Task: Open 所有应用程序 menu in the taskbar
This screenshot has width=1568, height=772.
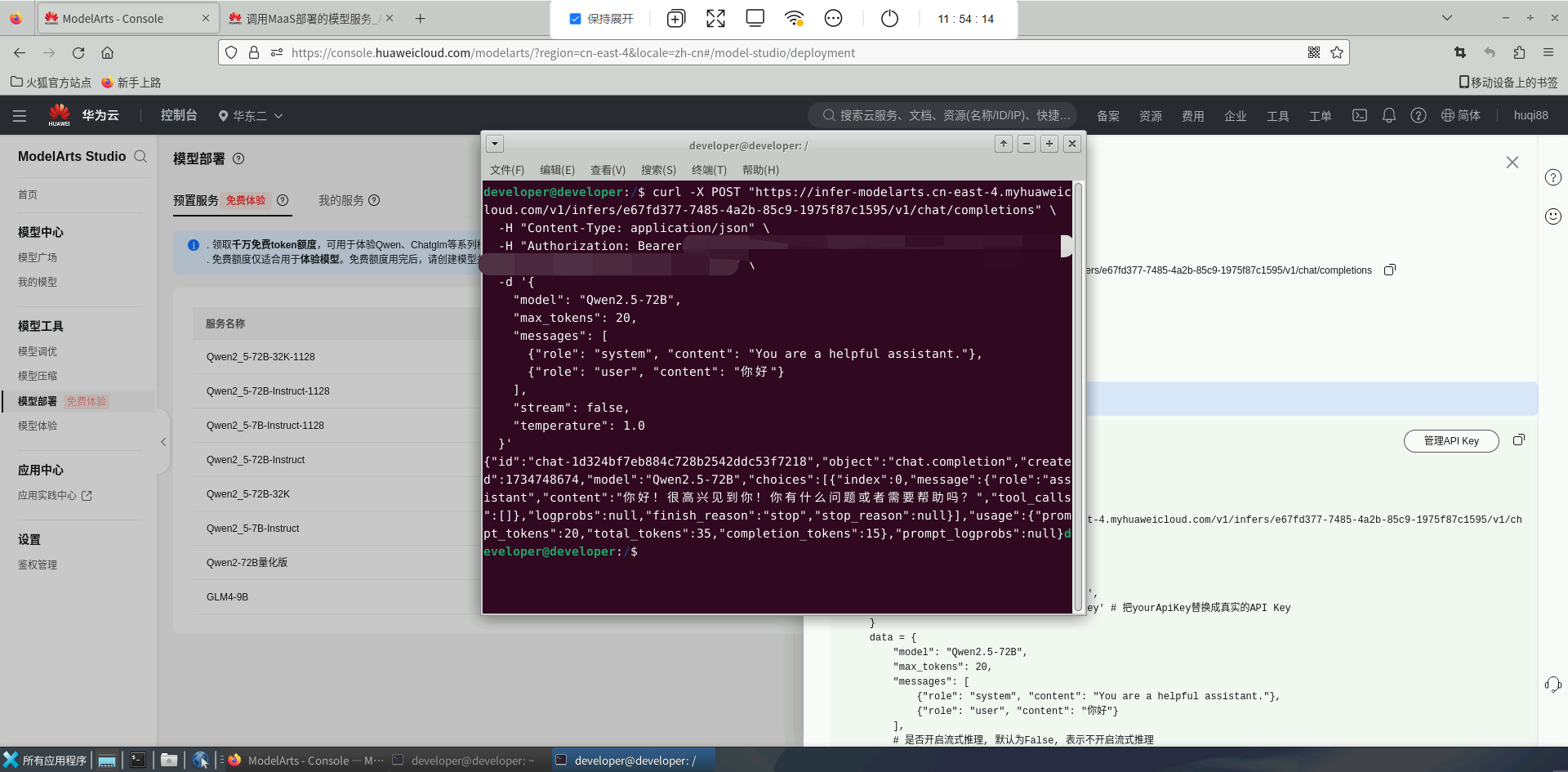Action: (x=45, y=761)
